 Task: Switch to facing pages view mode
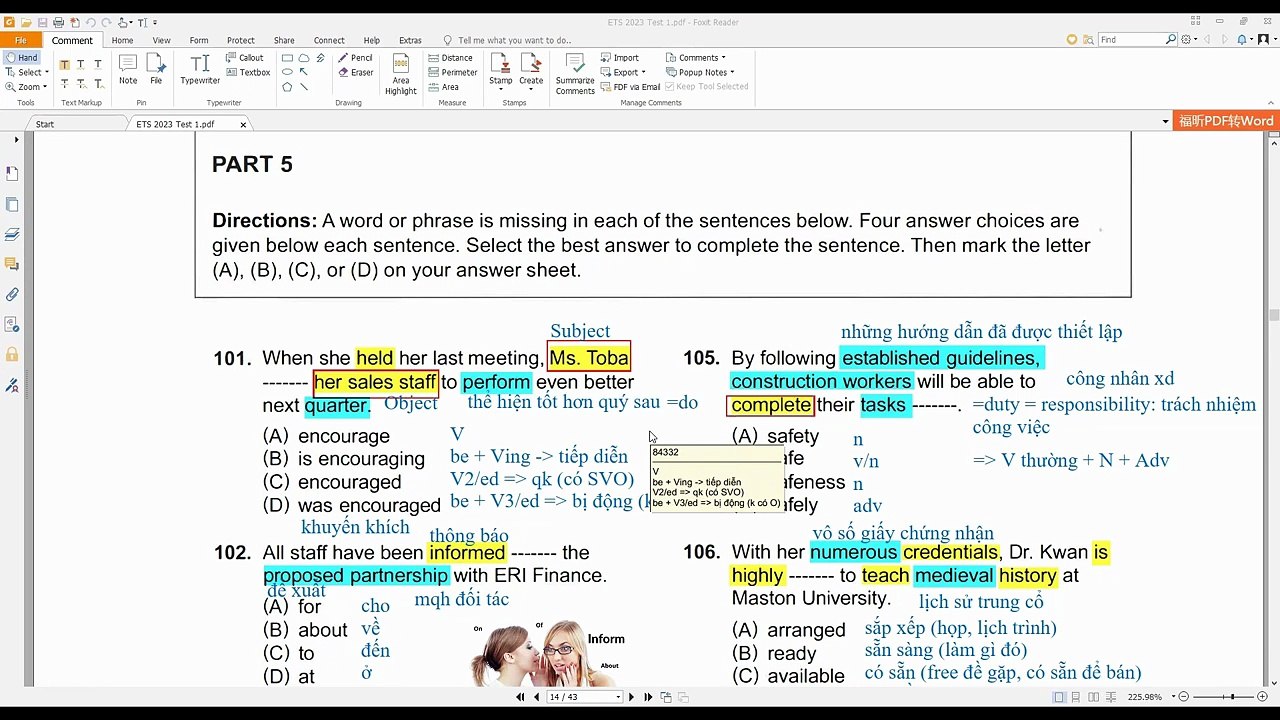(x=1094, y=697)
